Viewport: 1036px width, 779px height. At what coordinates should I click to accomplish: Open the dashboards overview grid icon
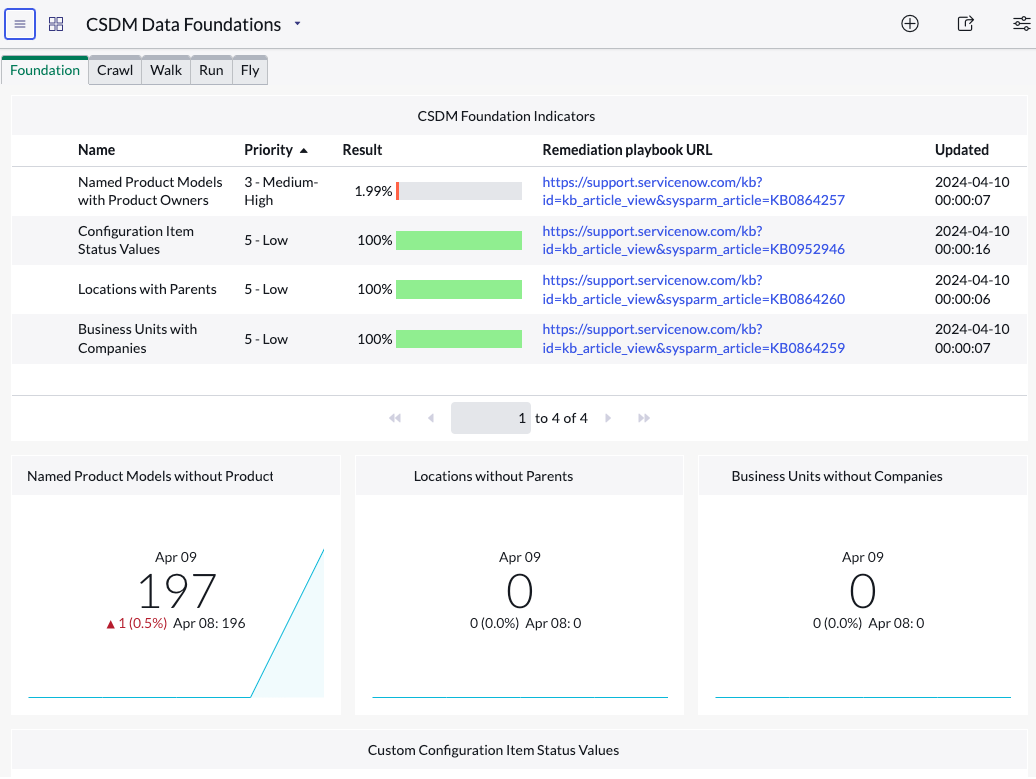[56, 24]
